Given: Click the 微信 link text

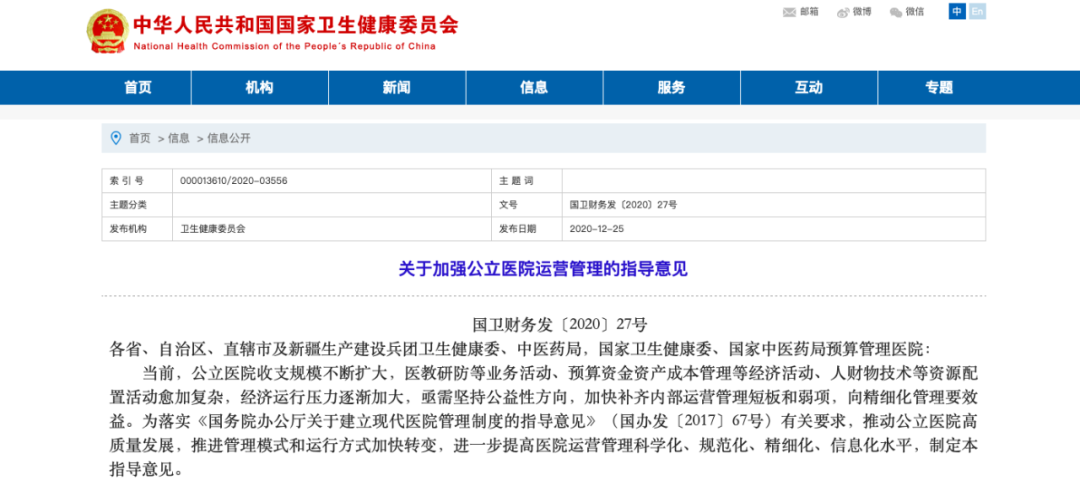Looking at the screenshot, I should 915,12.
